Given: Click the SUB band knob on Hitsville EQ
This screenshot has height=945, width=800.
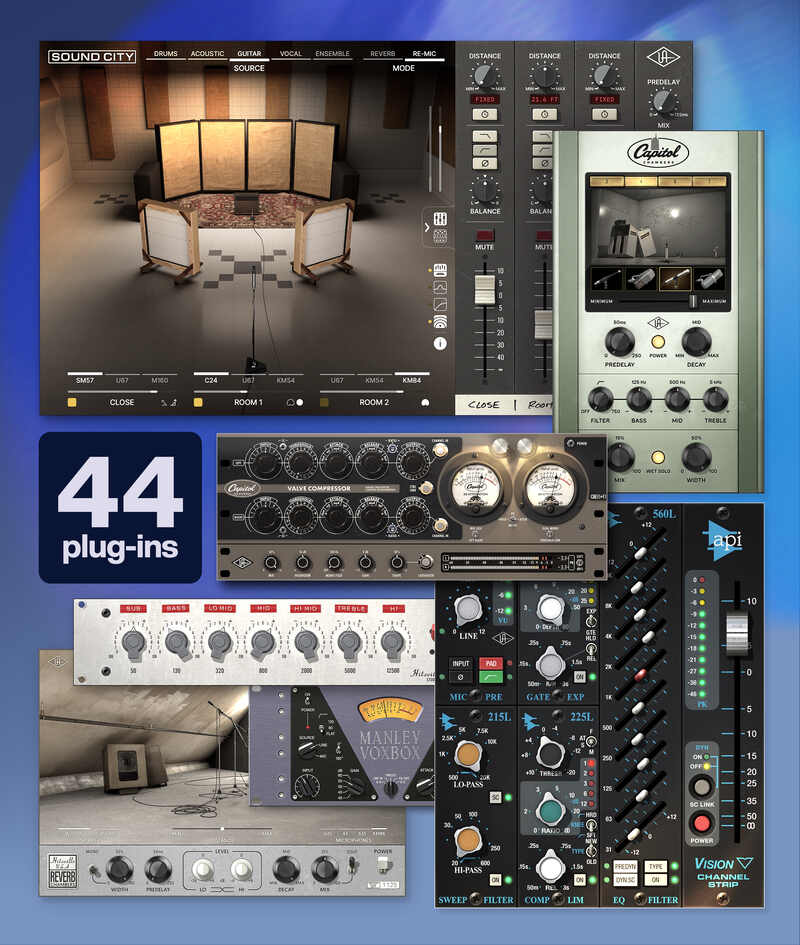Looking at the screenshot, I should 133,643.
